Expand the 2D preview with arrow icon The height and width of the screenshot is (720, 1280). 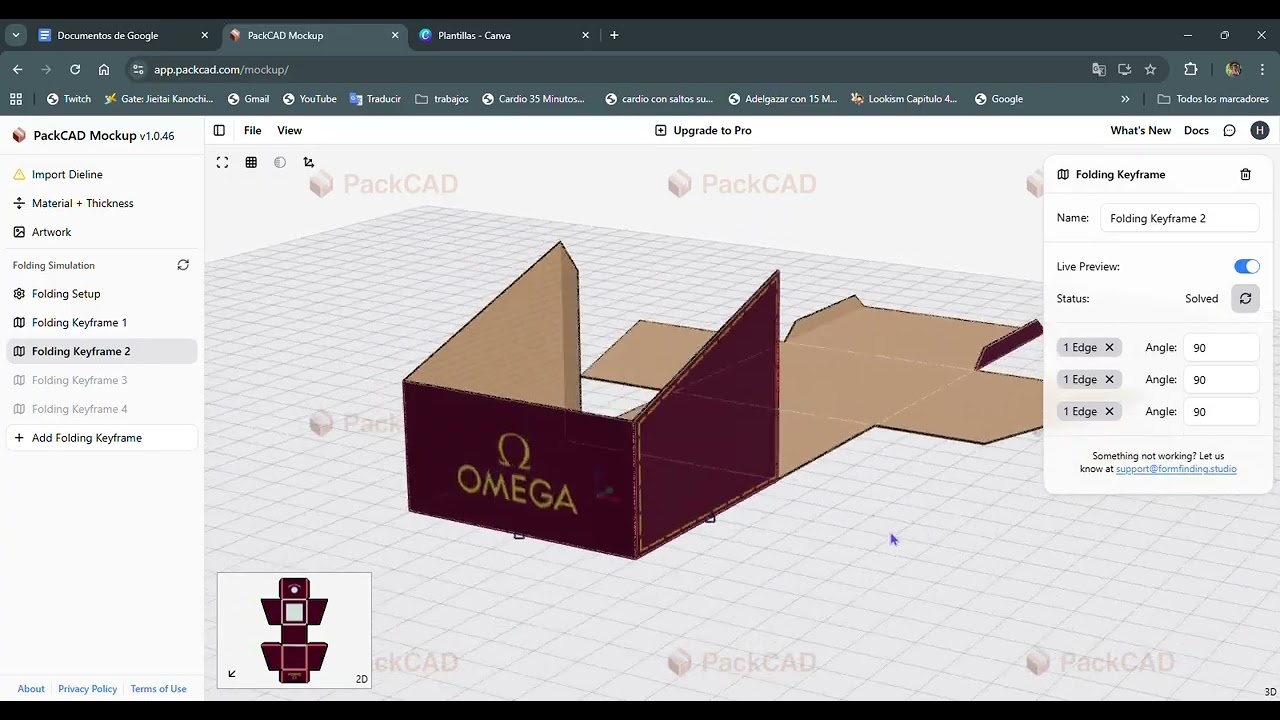tap(232, 674)
